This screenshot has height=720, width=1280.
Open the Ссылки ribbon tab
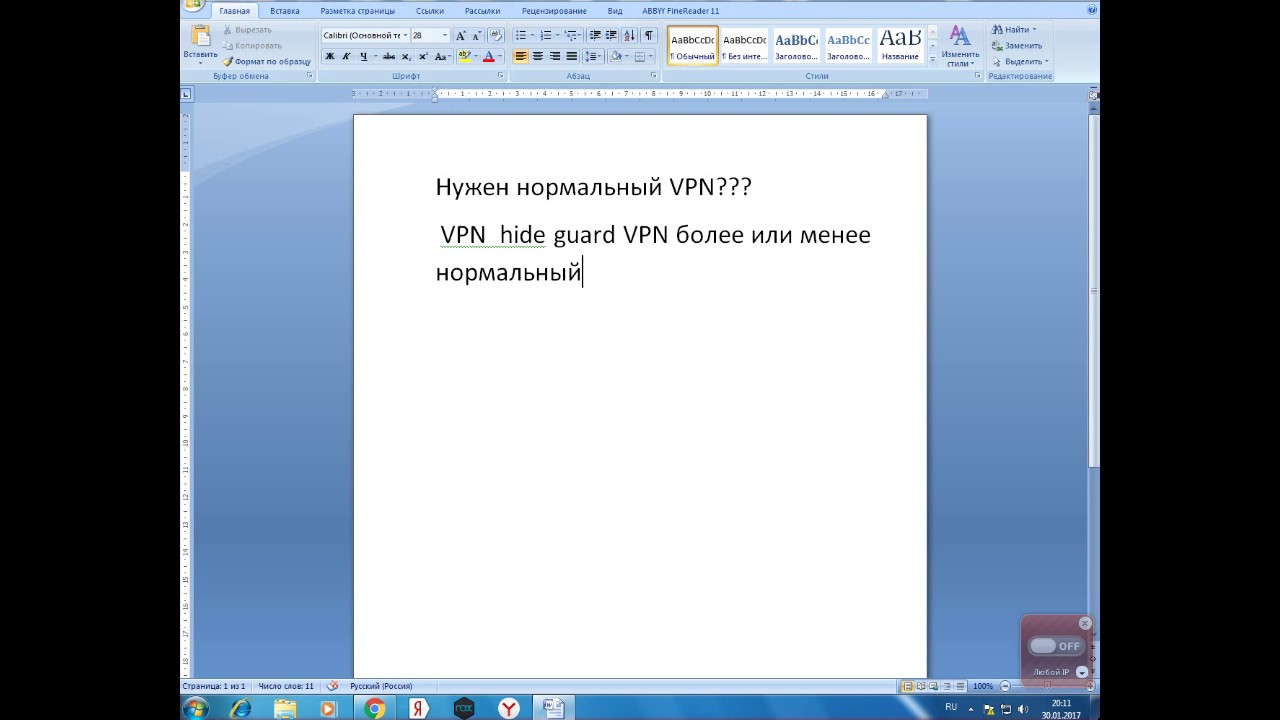tap(430, 11)
